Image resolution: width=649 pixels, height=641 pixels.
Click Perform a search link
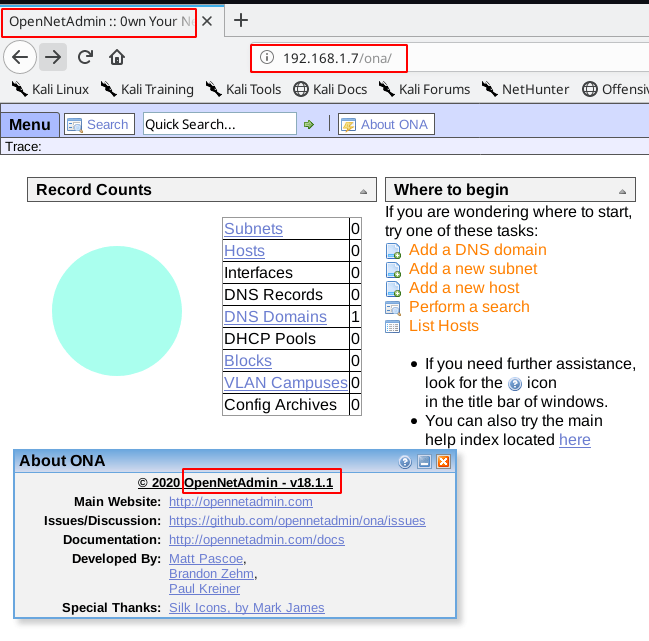[469, 307]
